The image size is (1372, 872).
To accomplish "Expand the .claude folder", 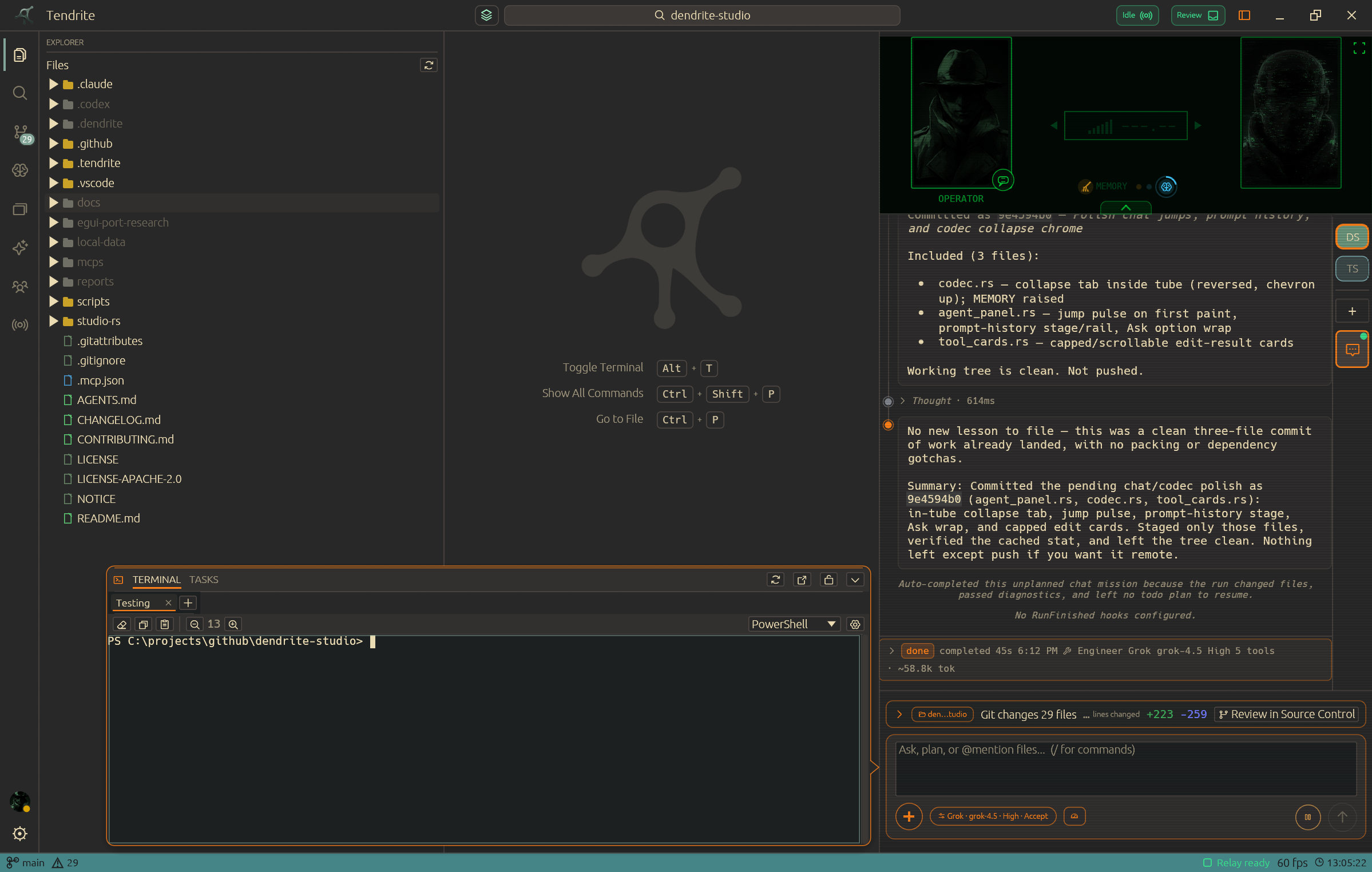I will [54, 84].
